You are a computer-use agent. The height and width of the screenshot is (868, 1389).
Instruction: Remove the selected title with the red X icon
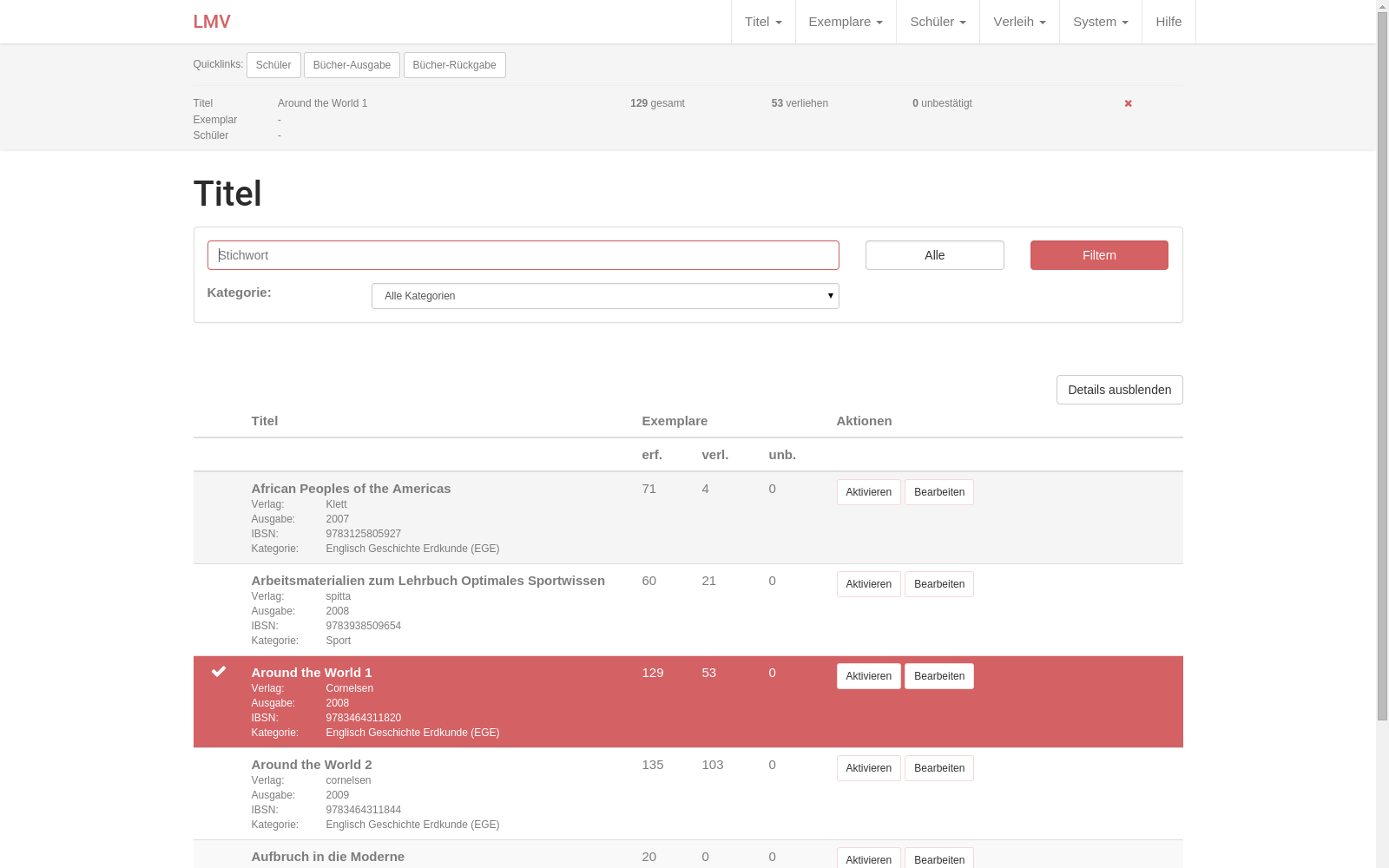(1129, 103)
